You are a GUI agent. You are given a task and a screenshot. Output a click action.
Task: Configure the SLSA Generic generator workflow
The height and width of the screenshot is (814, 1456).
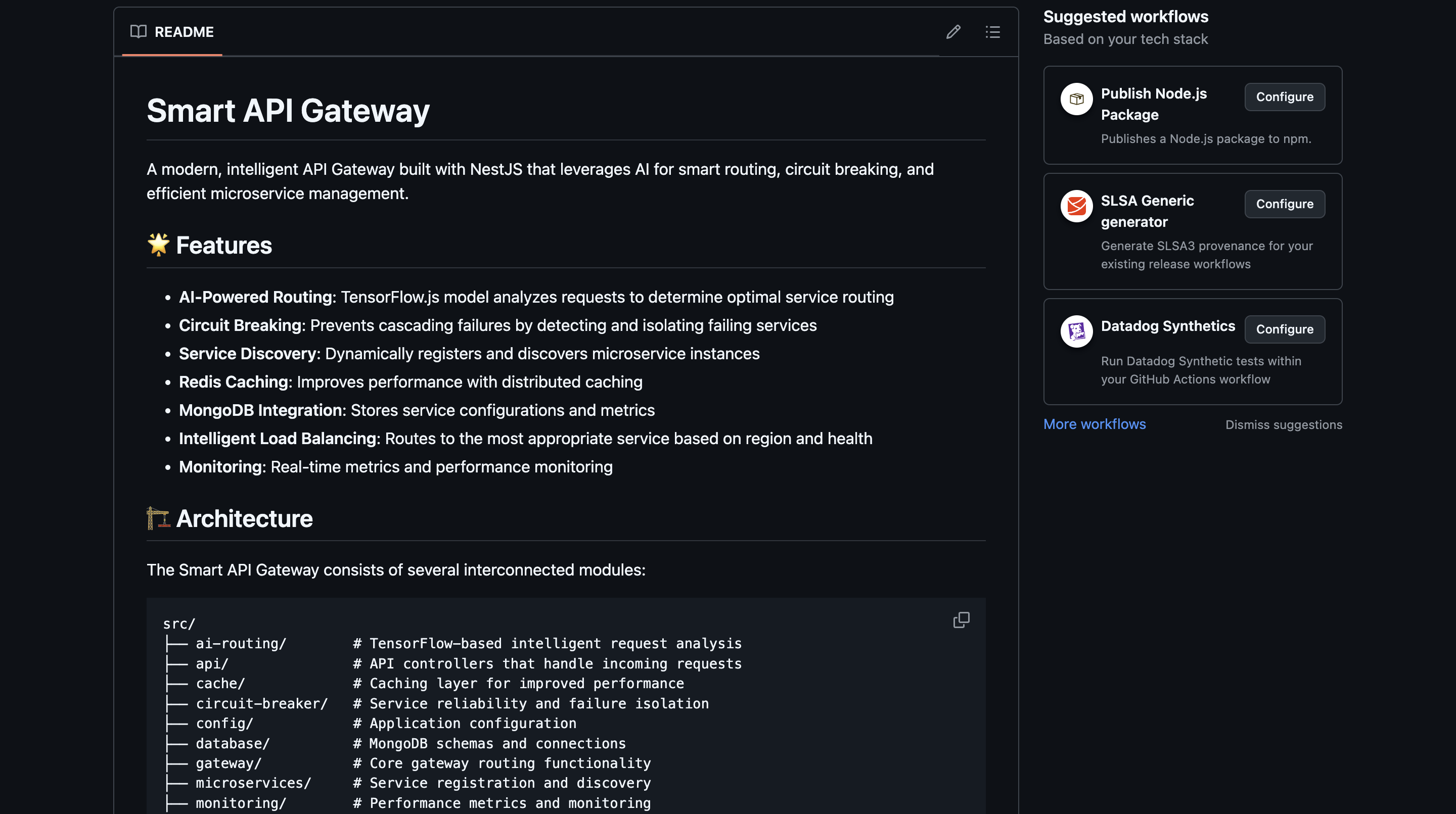pyautogui.click(x=1284, y=204)
